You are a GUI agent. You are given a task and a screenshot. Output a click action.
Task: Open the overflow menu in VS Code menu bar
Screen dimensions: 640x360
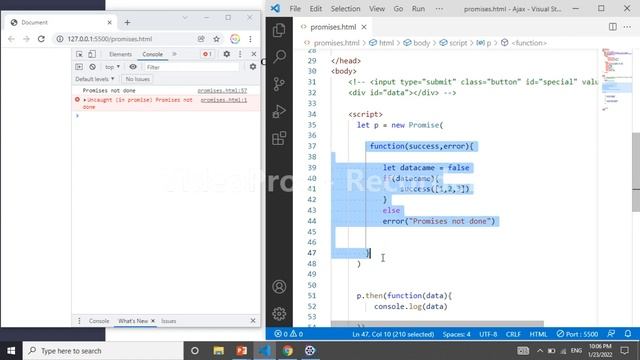439,9
